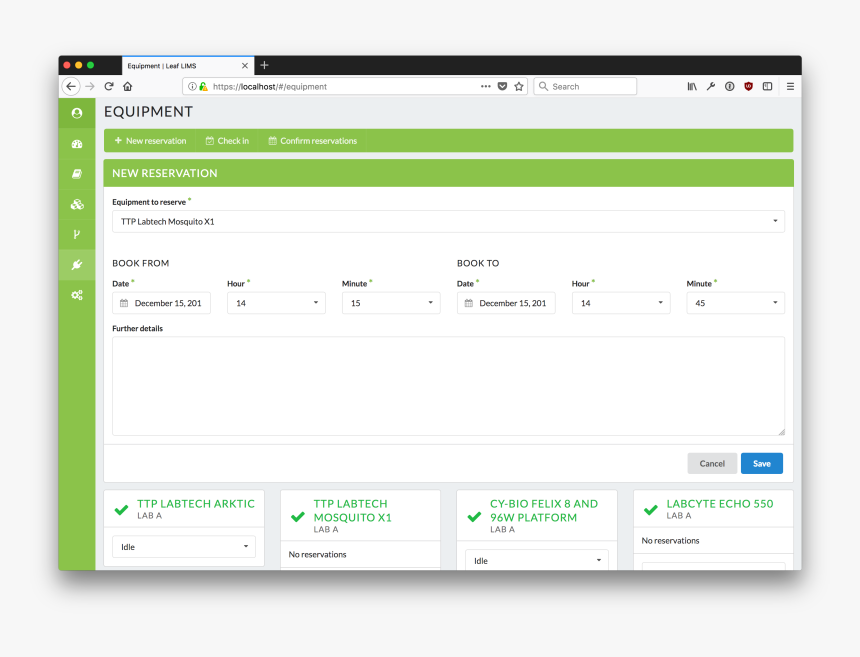
Task: Select Confirm reservations in the toolbar
Action: click(312, 141)
